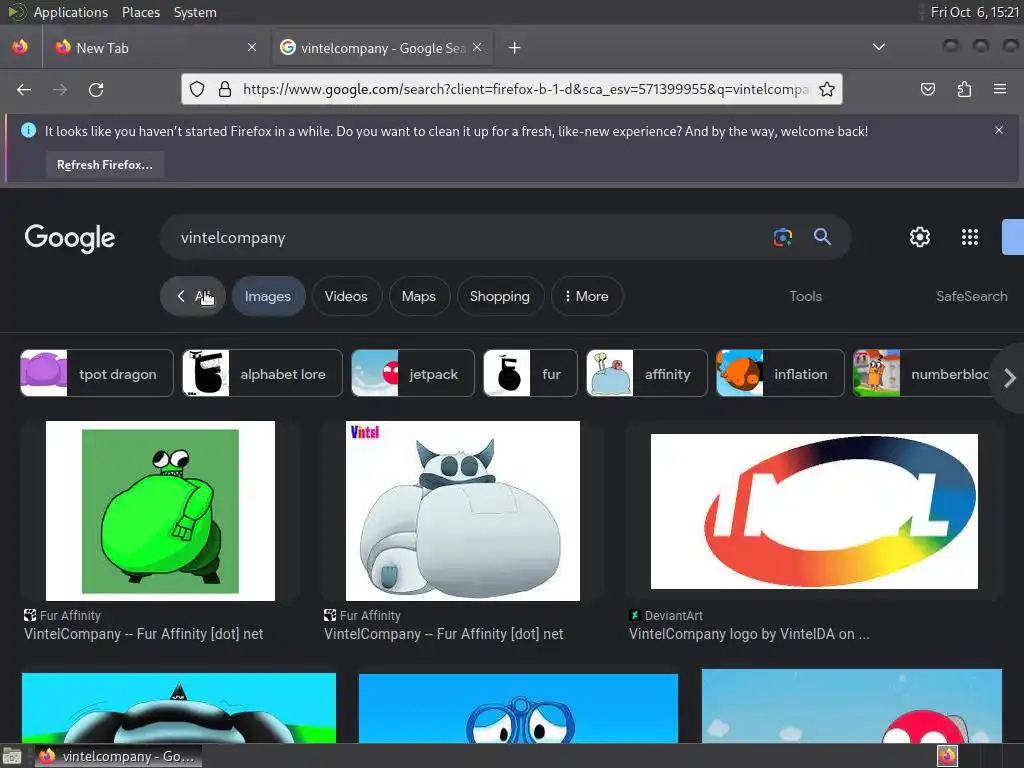Go back to the previous page

(x=24, y=89)
